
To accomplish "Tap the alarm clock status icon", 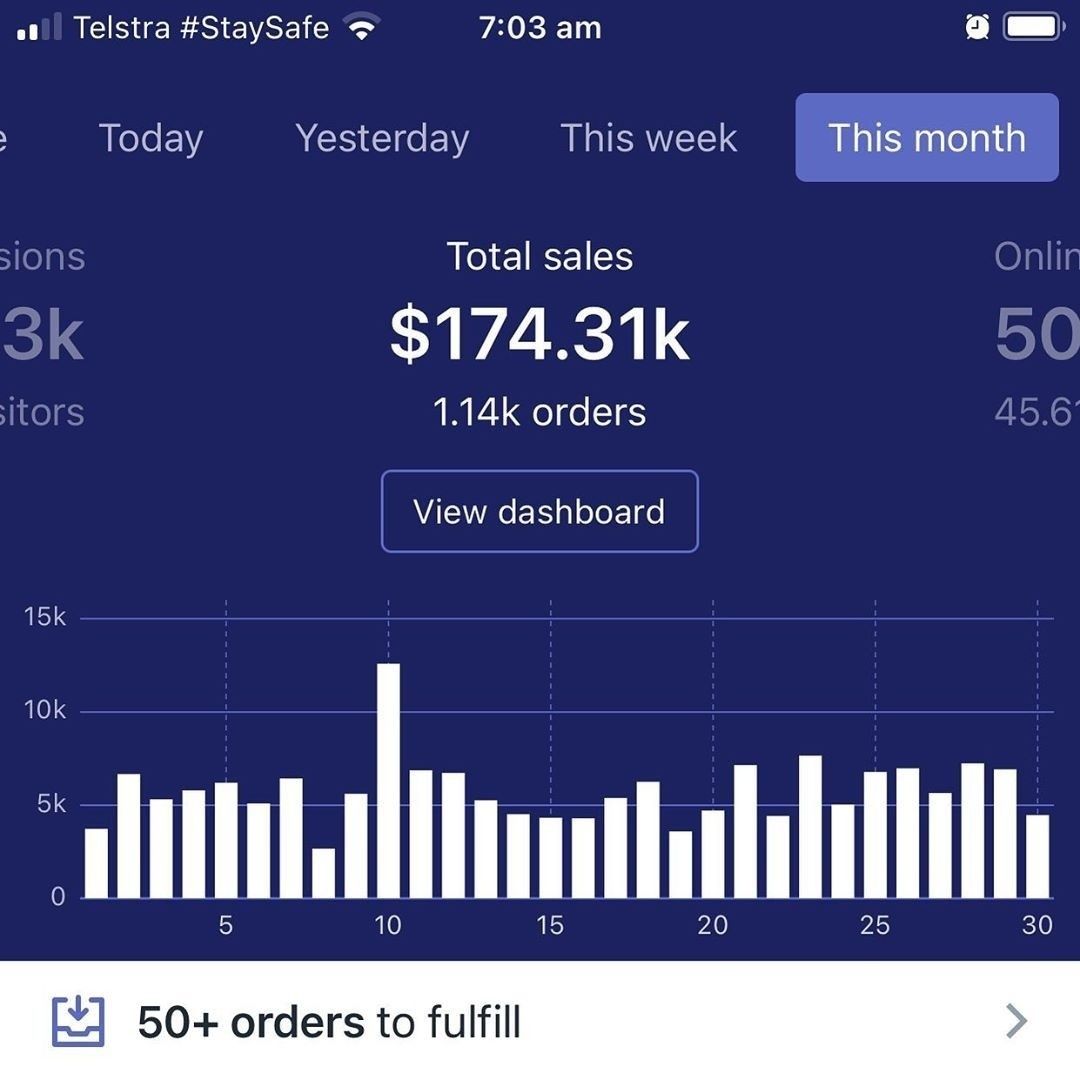I will (x=977, y=27).
